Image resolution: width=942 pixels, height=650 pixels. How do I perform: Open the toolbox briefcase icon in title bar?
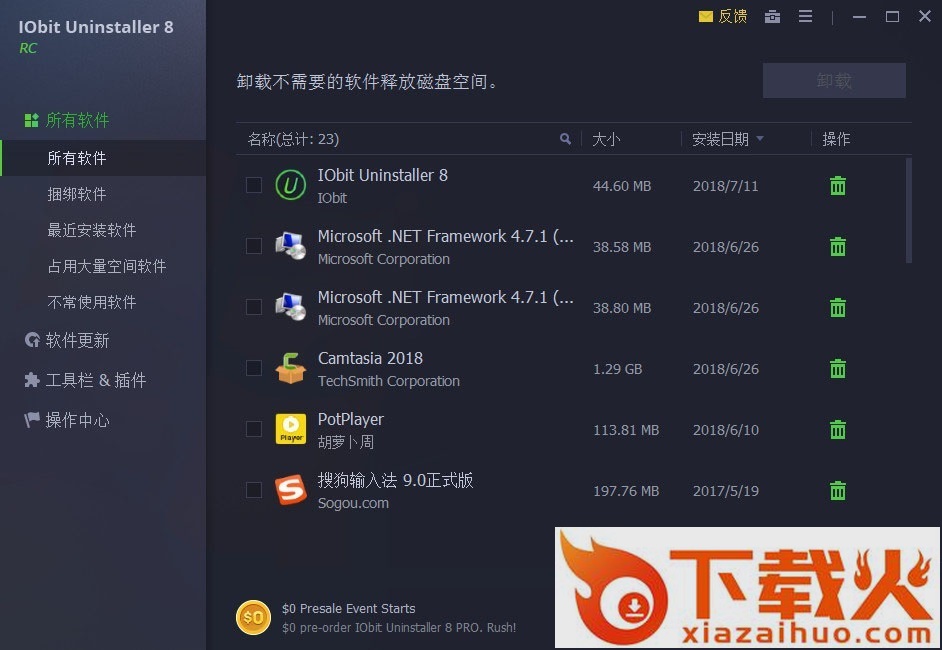[x=772, y=17]
